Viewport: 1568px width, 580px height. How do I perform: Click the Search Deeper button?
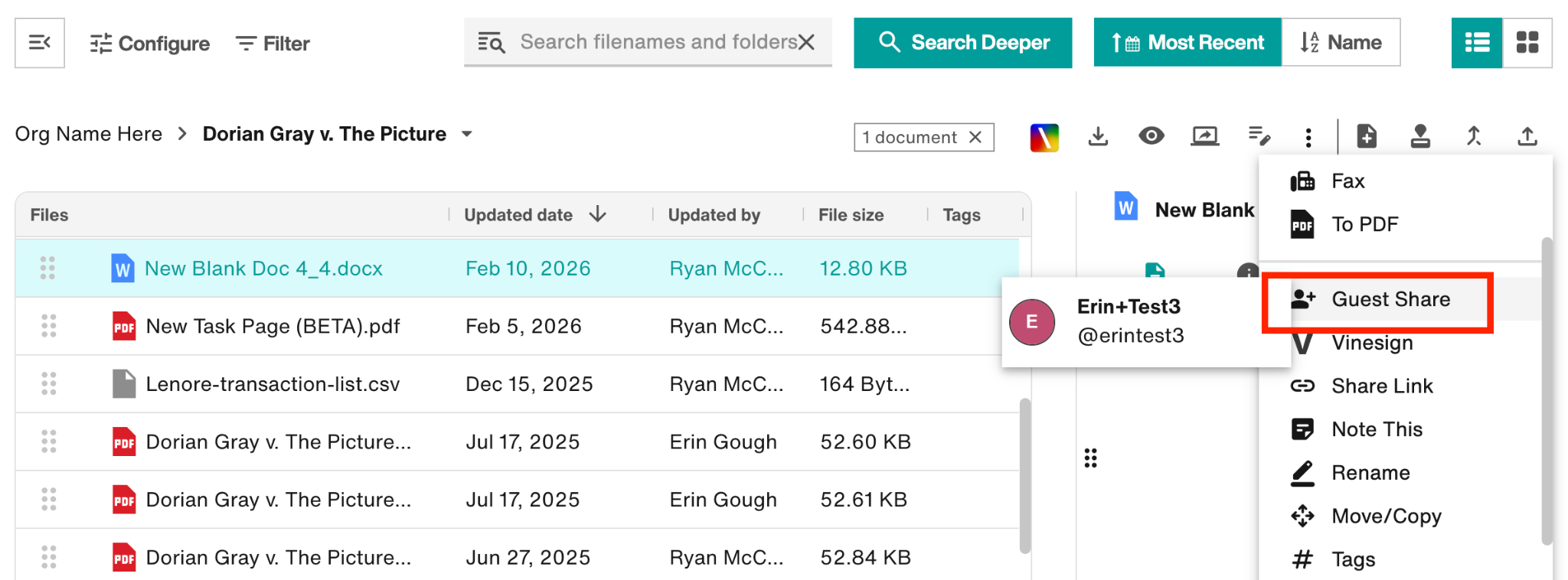point(963,43)
